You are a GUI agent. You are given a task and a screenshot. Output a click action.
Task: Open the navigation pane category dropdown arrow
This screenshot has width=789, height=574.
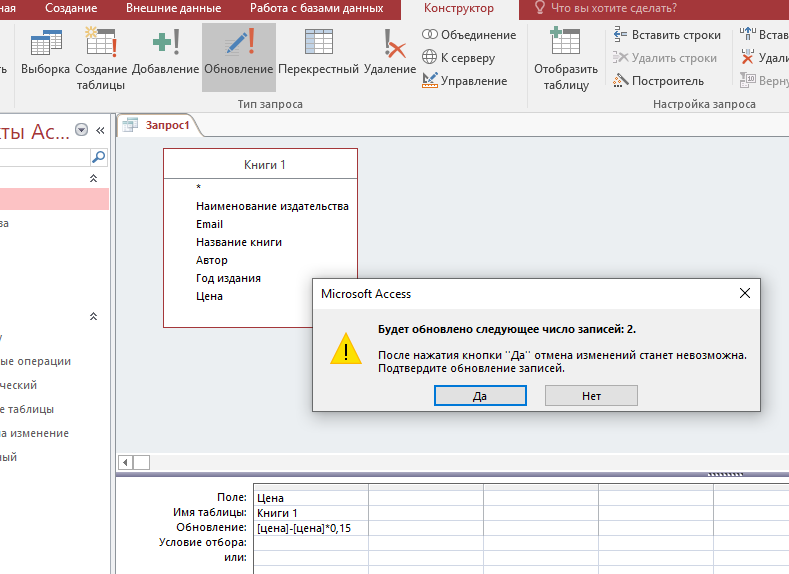pos(82,130)
